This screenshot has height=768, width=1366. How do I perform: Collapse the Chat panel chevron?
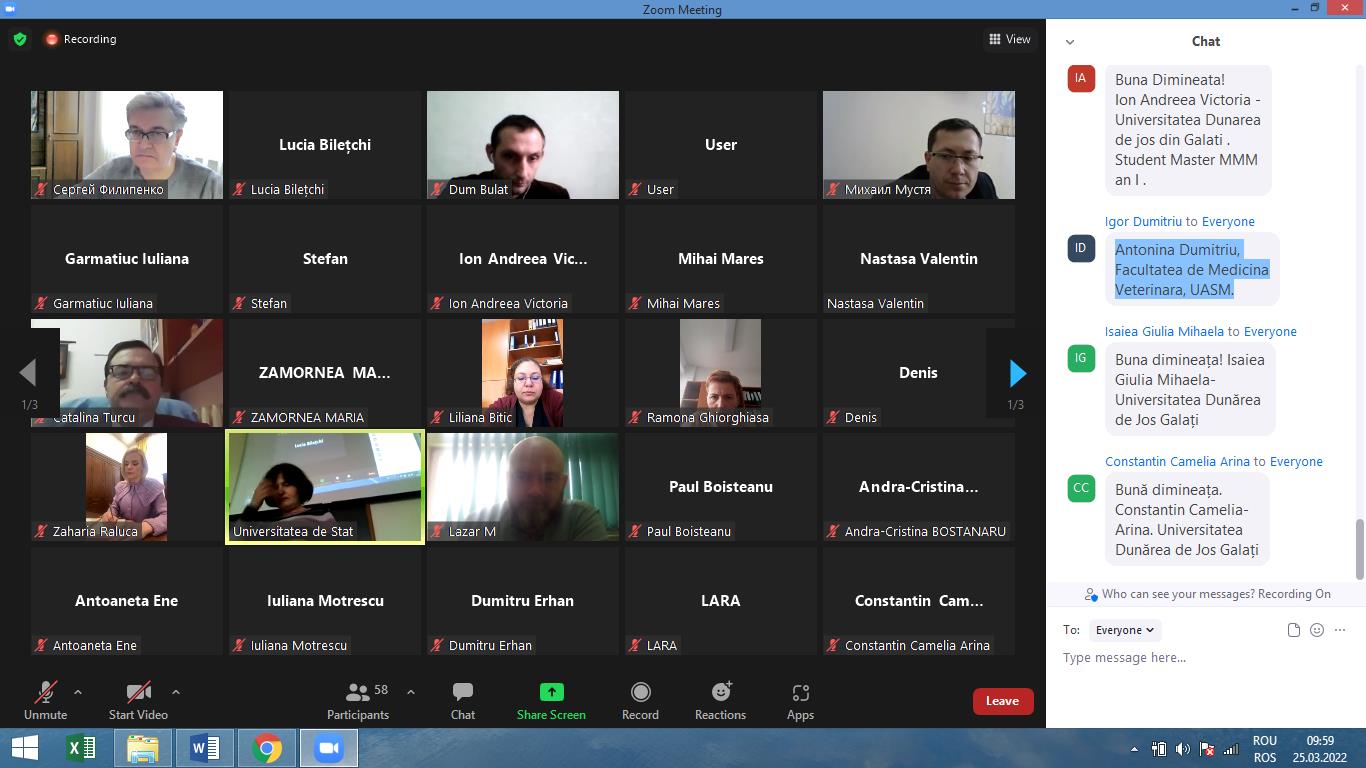point(1070,42)
